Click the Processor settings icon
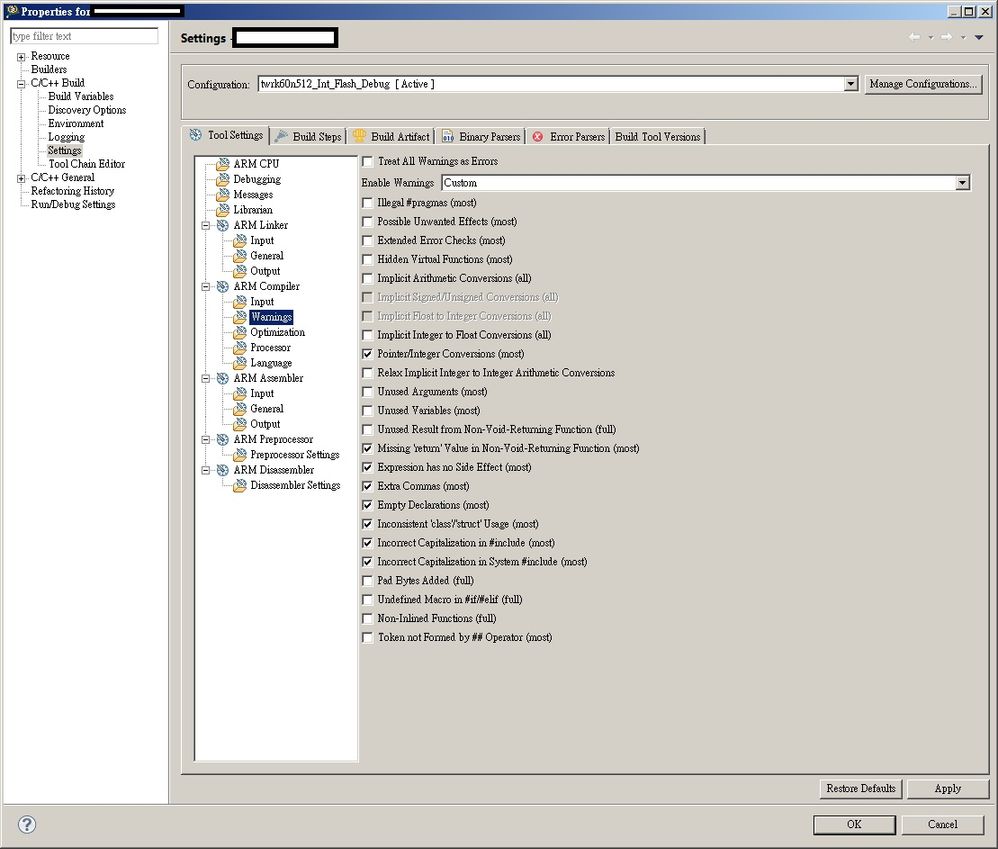The width and height of the screenshot is (998, 849). click(x=240, y=347)
